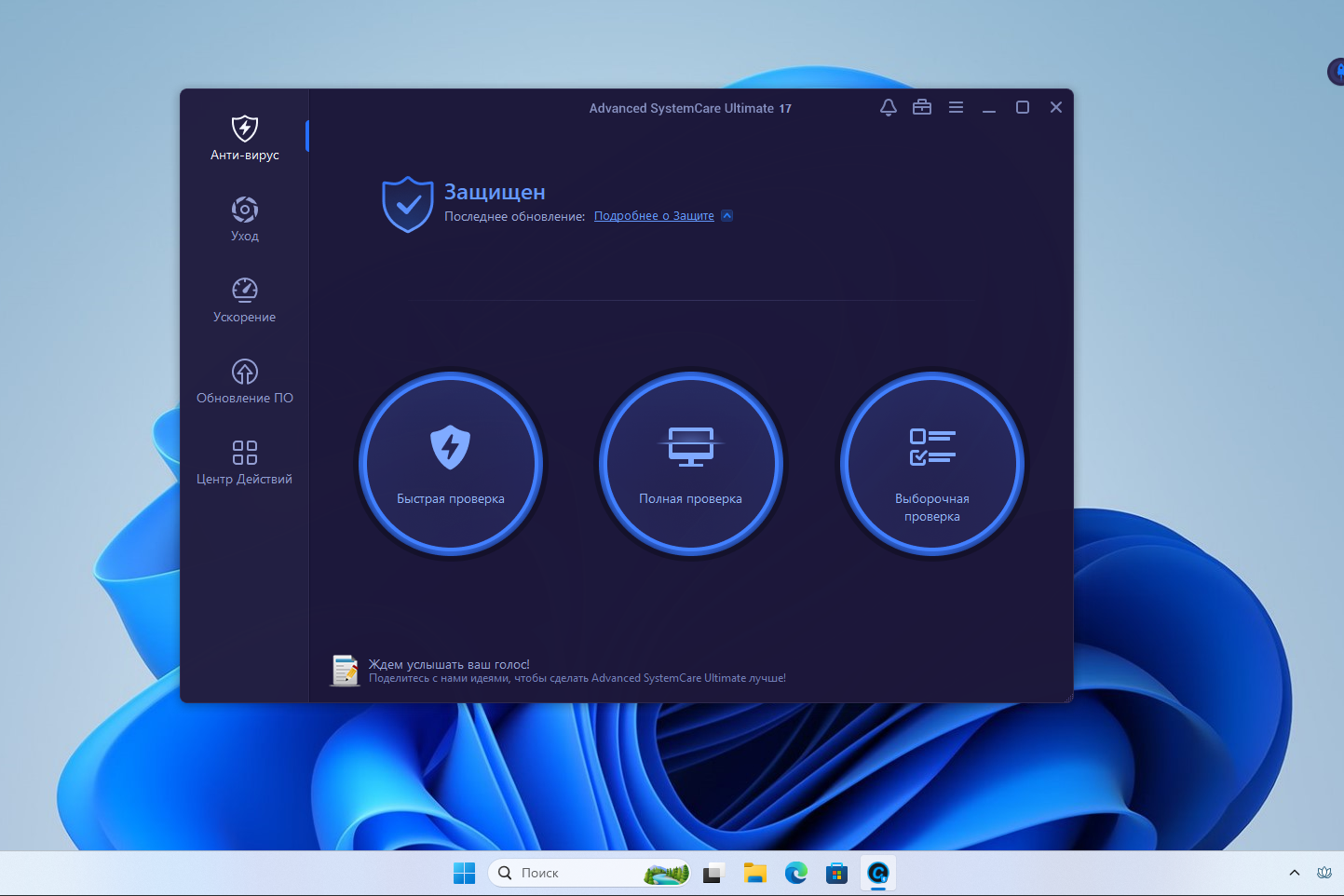Open the Центр Действий grid icon

[244, 452]
